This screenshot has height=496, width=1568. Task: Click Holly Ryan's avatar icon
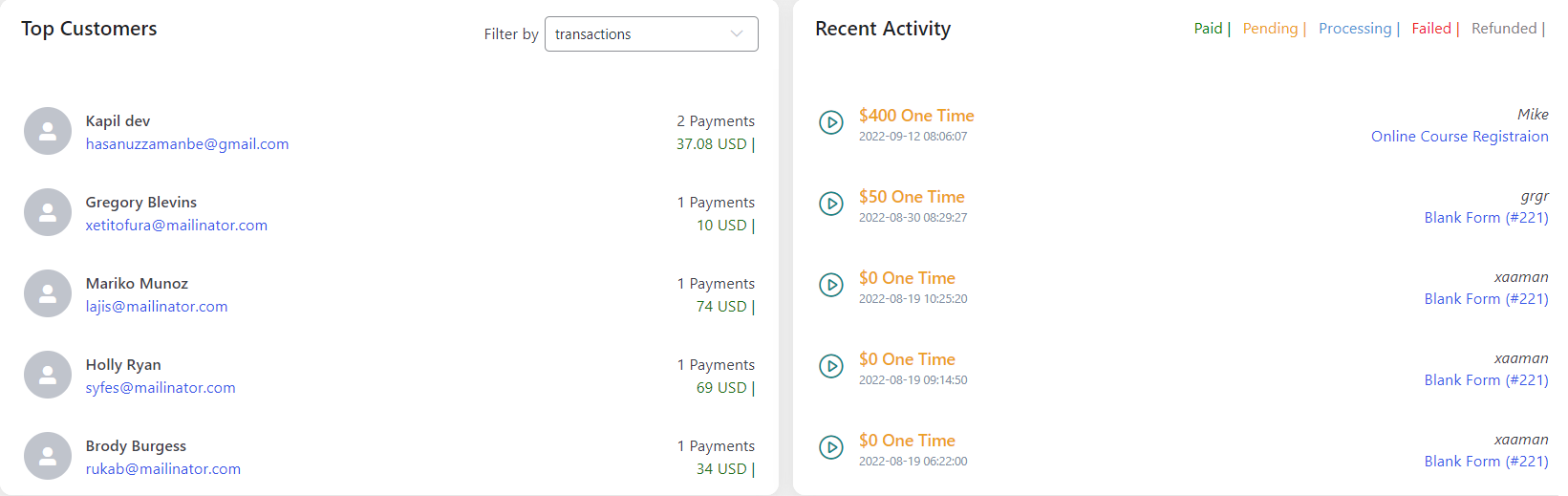(48, 375)
